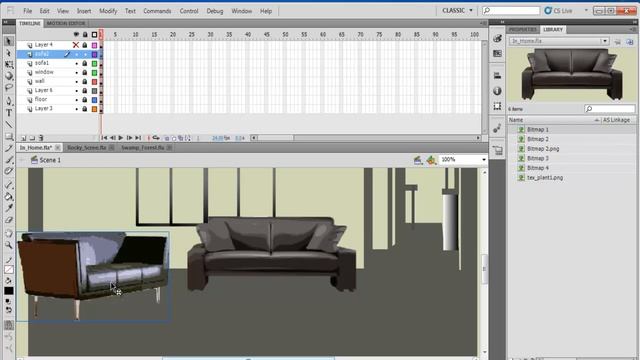Go to first frame in timeline
Viewport: 640px width, 360px height.
tap(104, 138)
